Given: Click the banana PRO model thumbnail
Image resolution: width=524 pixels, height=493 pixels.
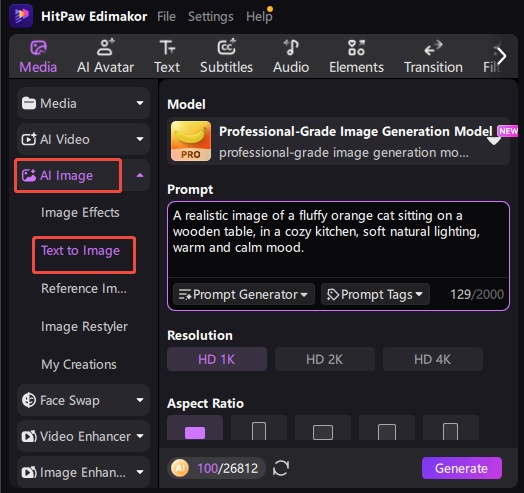Looking at the screenshot, I should point(191,141).
